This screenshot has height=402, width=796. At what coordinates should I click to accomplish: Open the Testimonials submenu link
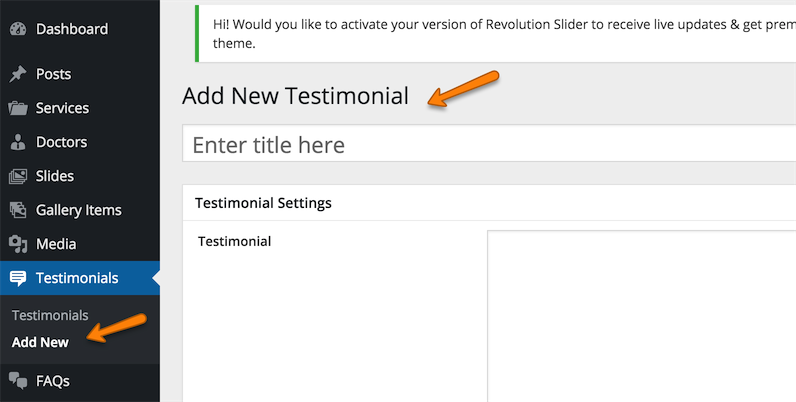[x=50, y=315]
